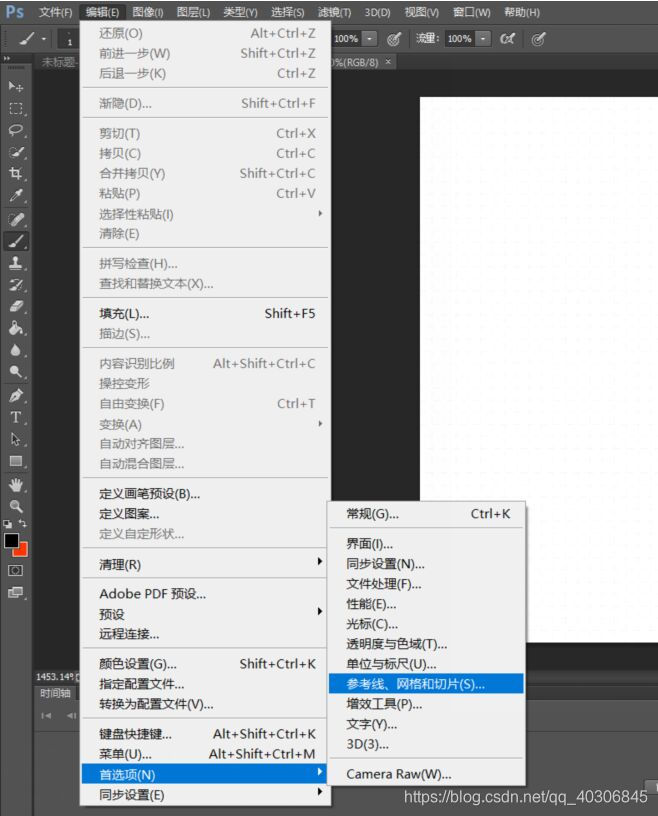The width and height of the screenshot is (658, 816).
Task: Select the Lasso tool
Action: (16, 130)
